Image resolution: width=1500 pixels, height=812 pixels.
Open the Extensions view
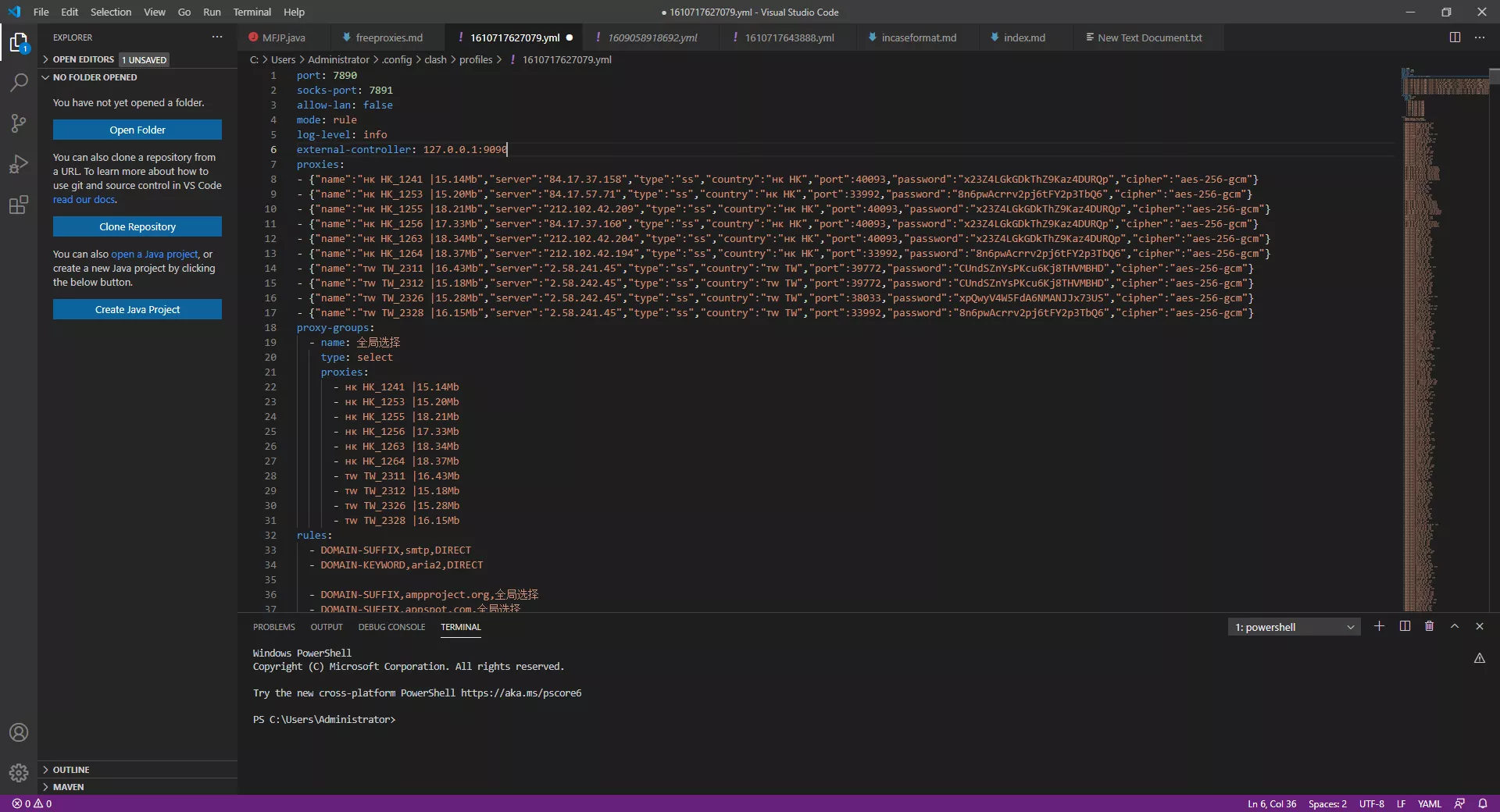click(19, 205)
